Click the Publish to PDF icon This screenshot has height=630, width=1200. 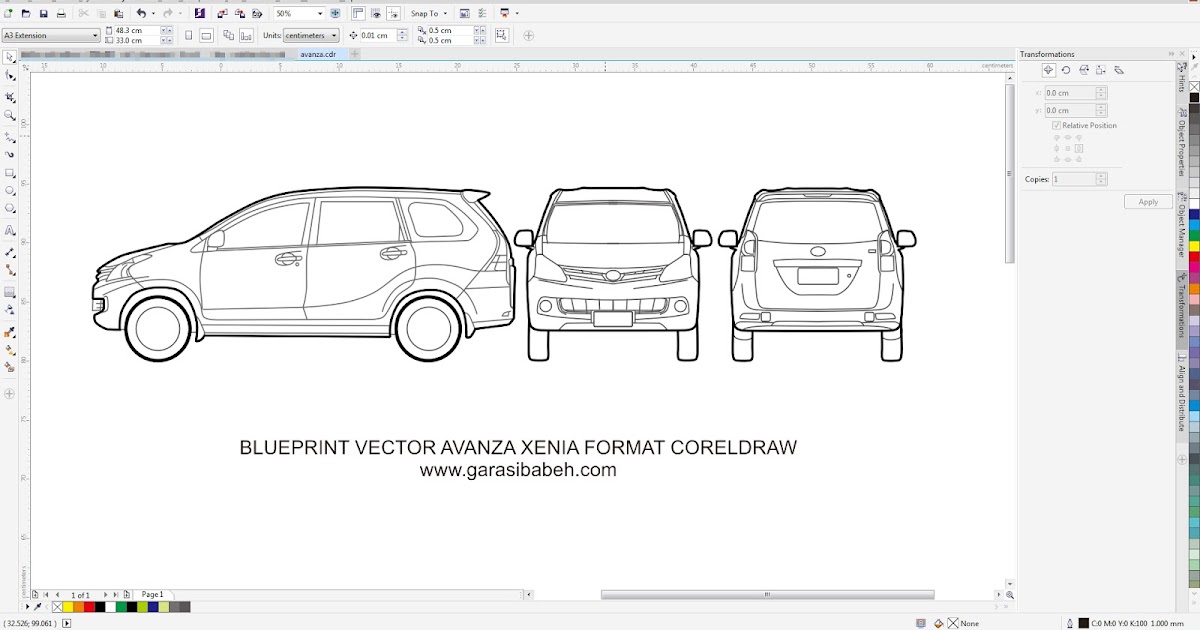tap(258, 14)
